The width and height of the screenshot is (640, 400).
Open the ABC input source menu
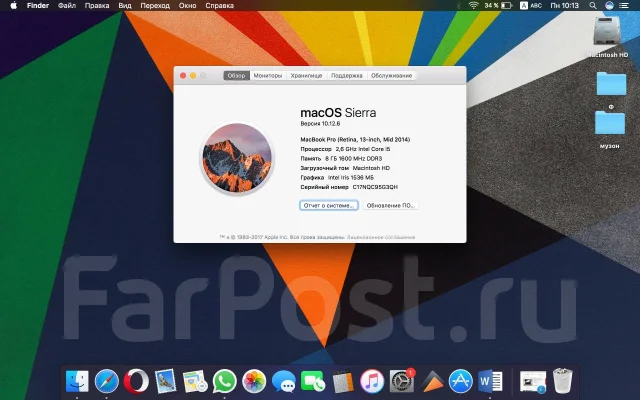[x=531, y=5]
